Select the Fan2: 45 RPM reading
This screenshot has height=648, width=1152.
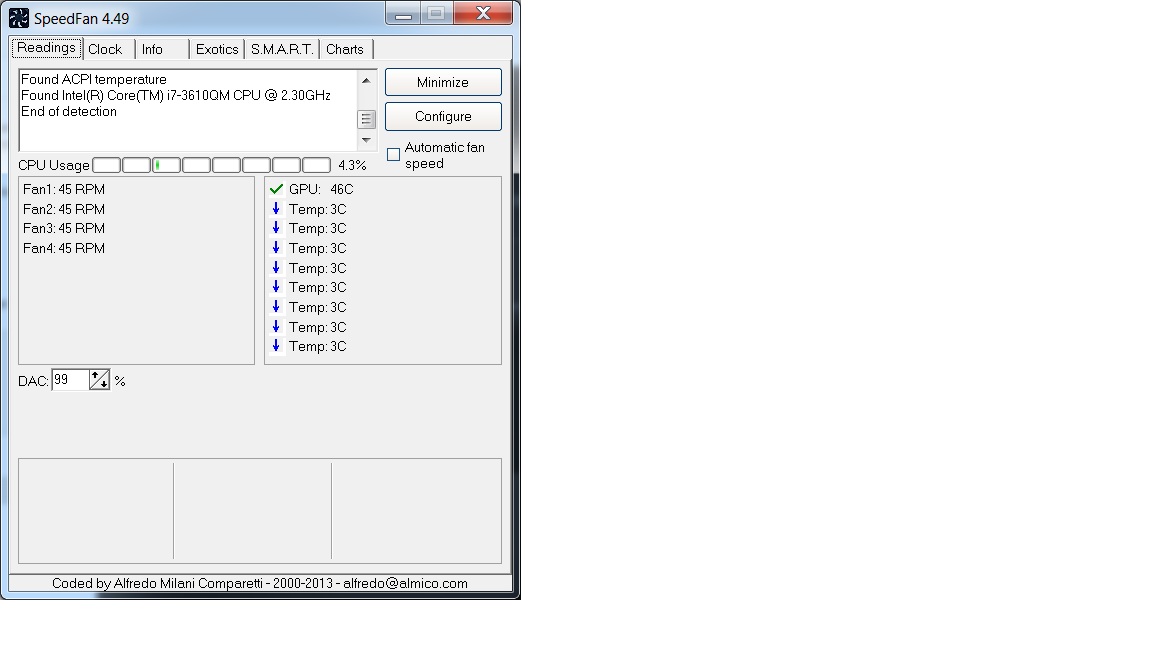pyautogui.click(x=64, y=209)
